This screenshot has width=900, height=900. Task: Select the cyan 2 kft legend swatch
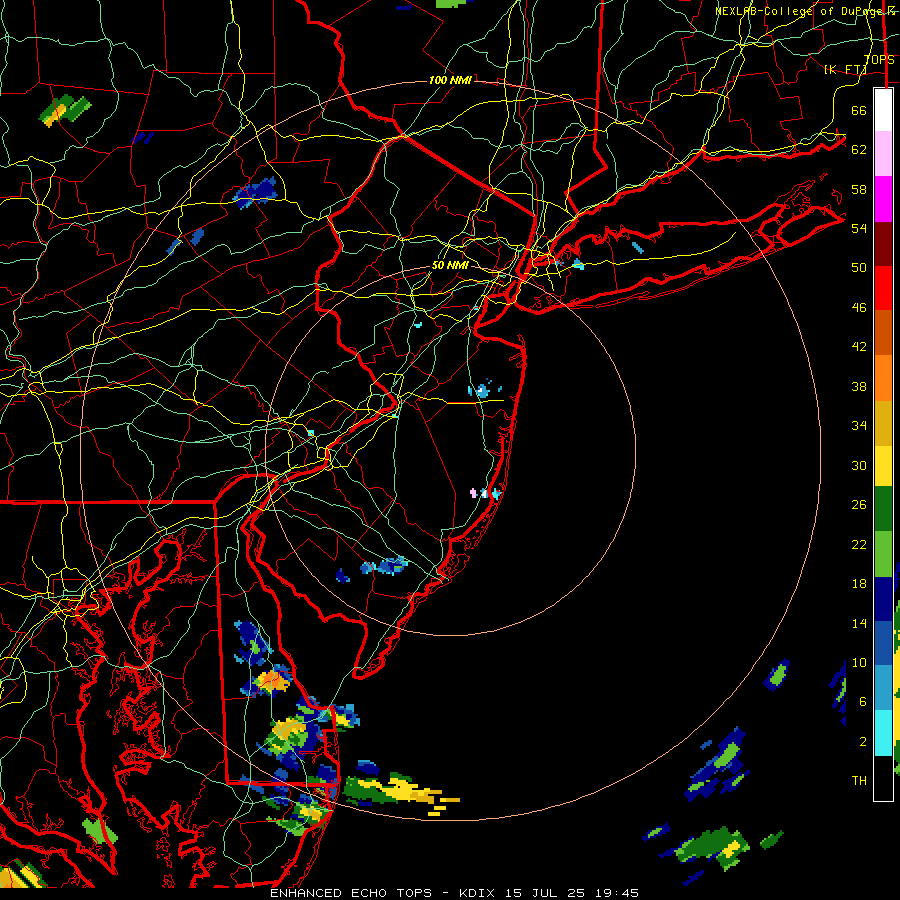pyautogui.click(x=883, y=733)
